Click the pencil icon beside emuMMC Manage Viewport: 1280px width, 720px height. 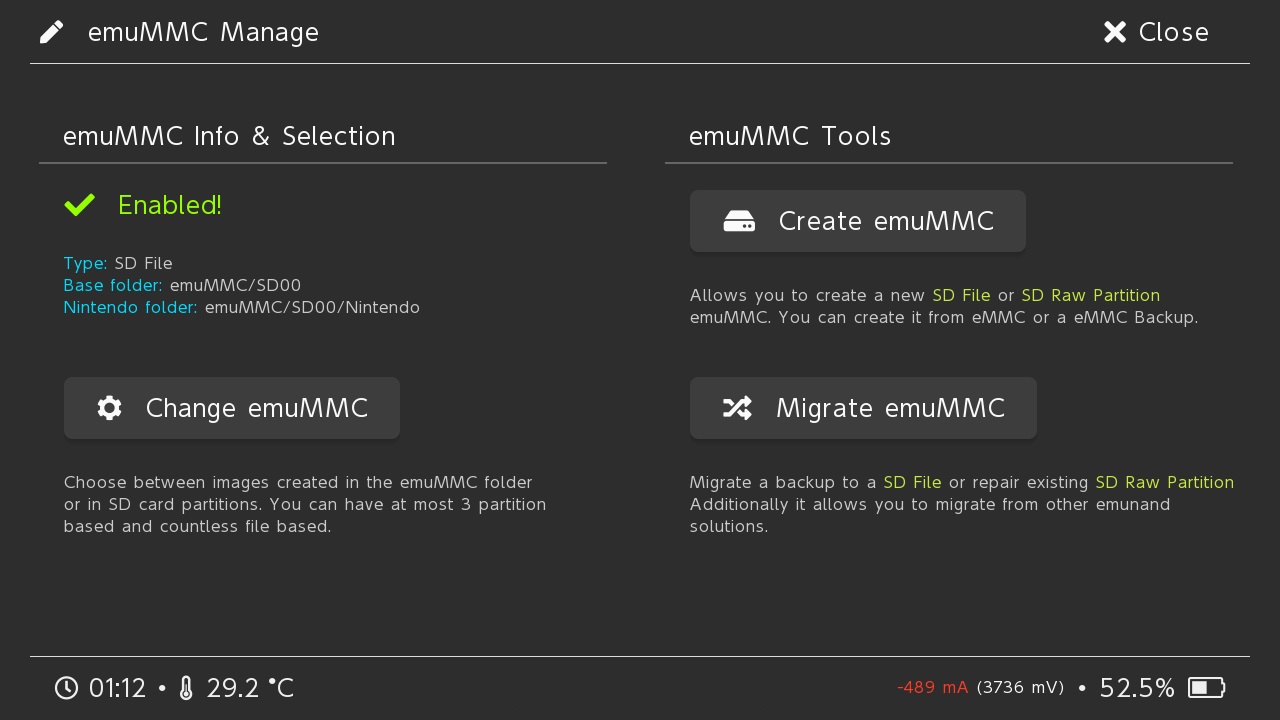52,32
